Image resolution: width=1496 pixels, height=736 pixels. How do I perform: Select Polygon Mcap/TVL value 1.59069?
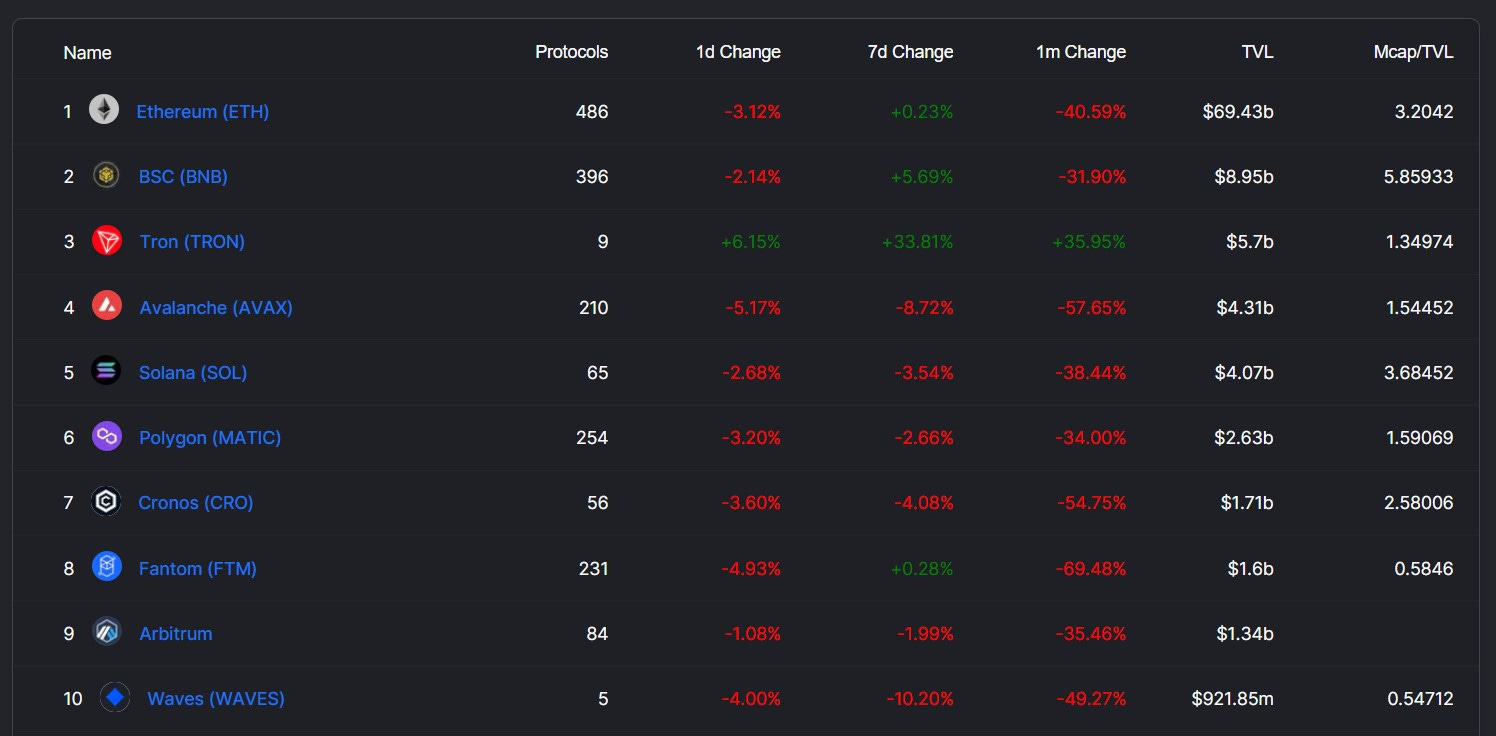[x=1420, y=438]
